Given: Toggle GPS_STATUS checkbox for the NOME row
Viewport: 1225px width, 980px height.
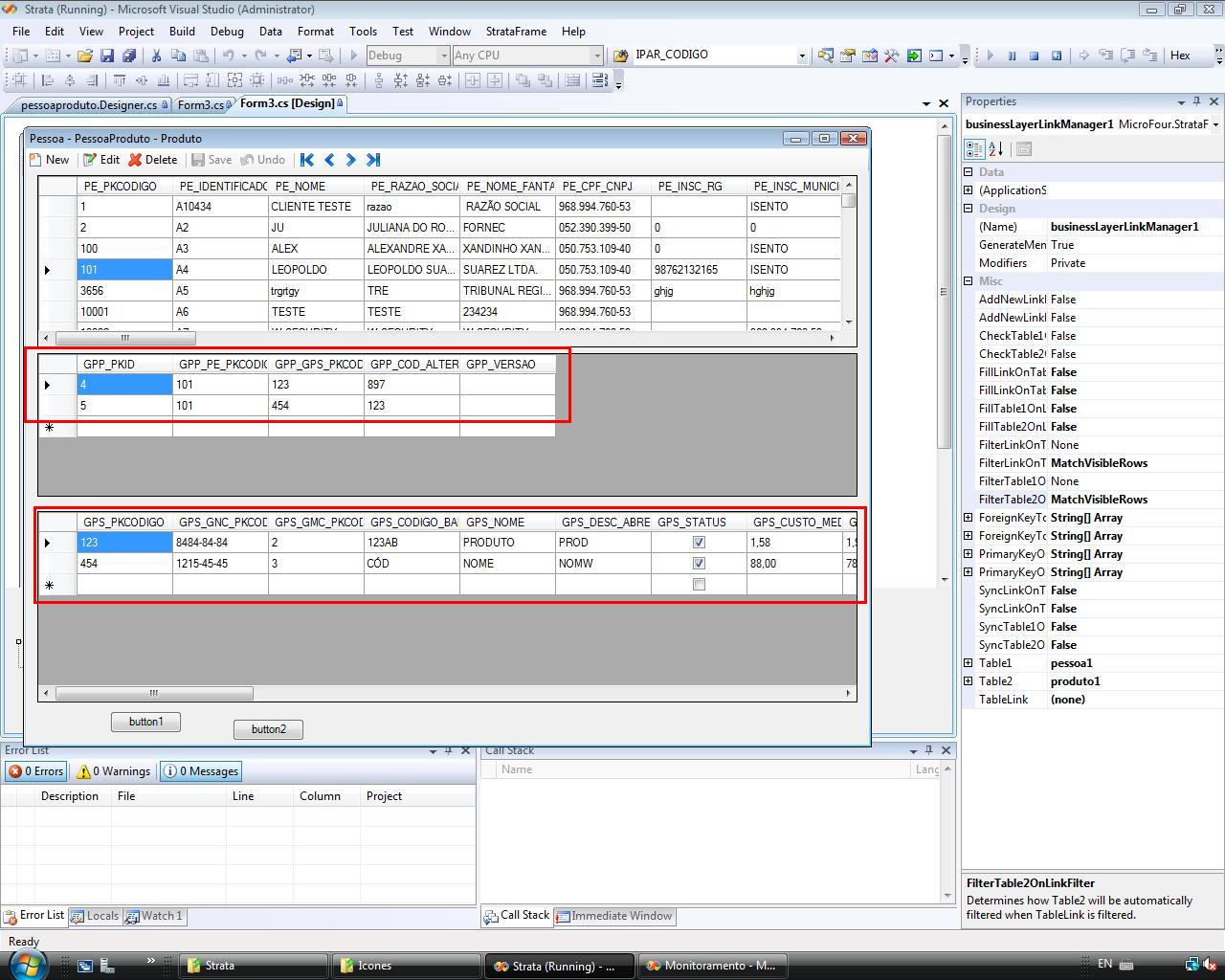Looking at the screenshot, I should (x=699, y=564).
